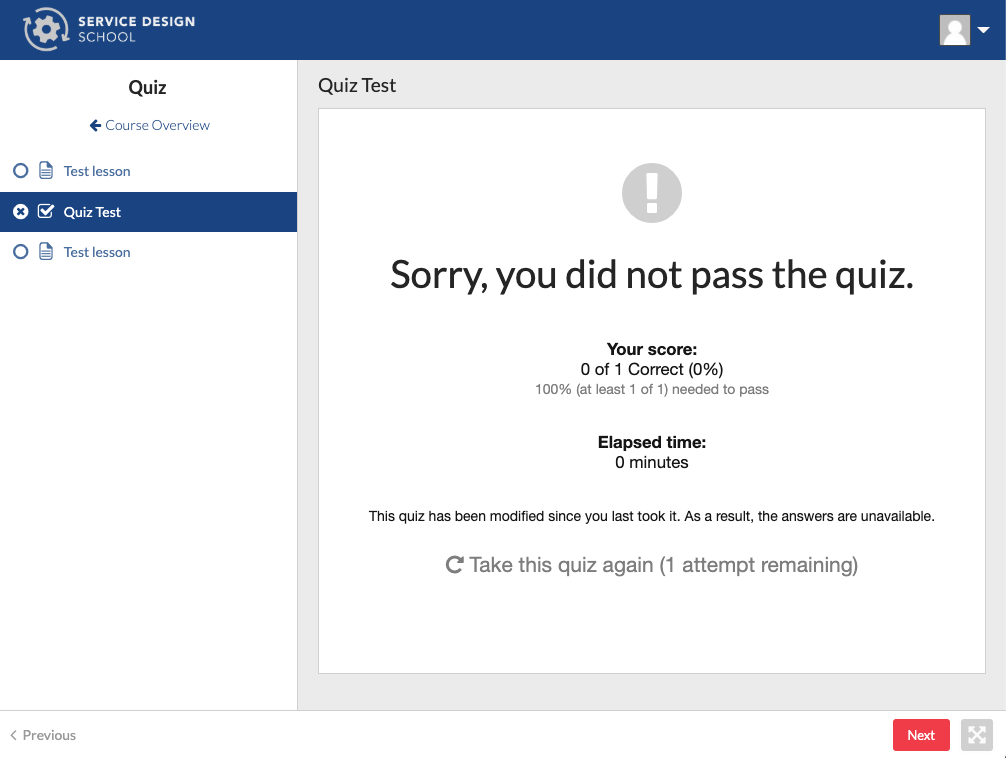Click the document icon of first Test lesson

tap(46, 171)
